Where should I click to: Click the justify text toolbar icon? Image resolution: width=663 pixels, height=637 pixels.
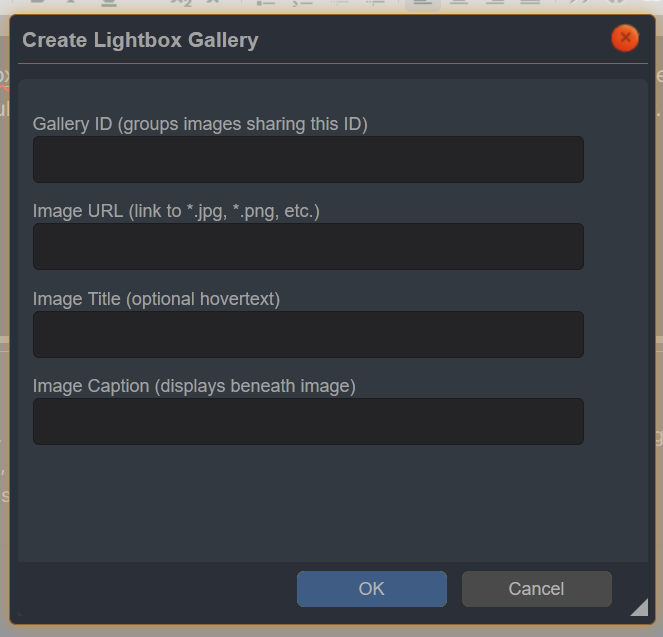[x=530, y=3]
